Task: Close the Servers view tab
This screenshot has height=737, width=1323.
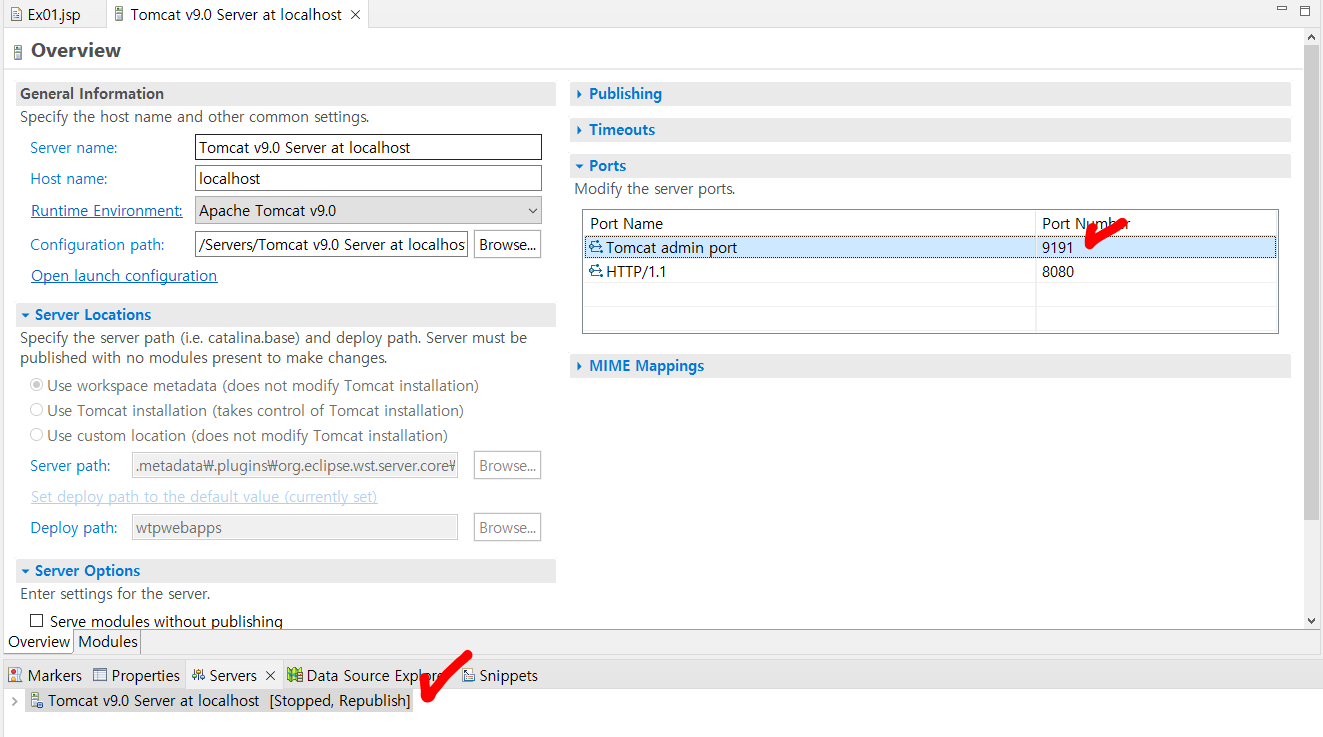Action: pyautogui.click(x=270, y=676)
